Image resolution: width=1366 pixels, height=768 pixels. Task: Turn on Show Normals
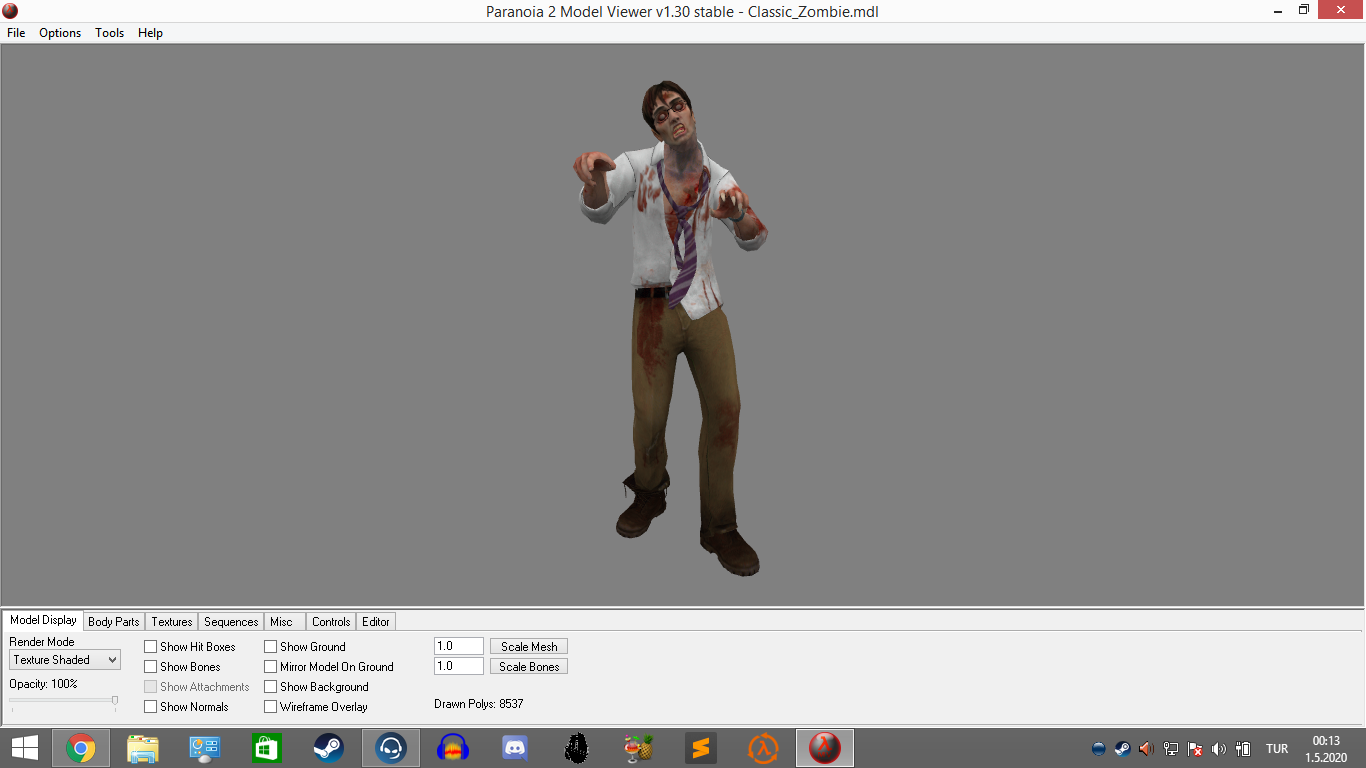pyautogui.click(x=150, y=707)
